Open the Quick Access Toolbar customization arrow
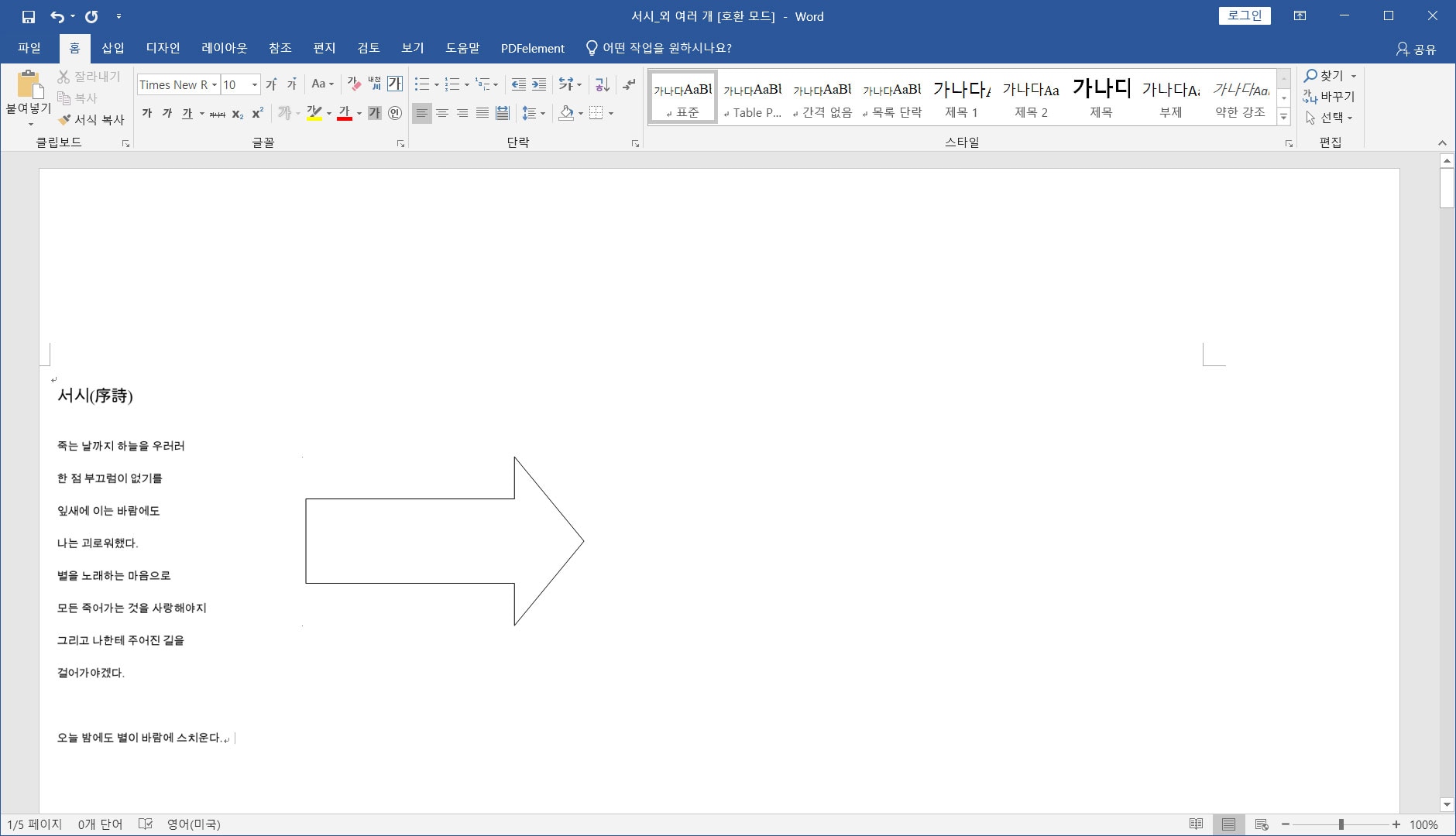 pyautogui.click(x=118, y=16)
